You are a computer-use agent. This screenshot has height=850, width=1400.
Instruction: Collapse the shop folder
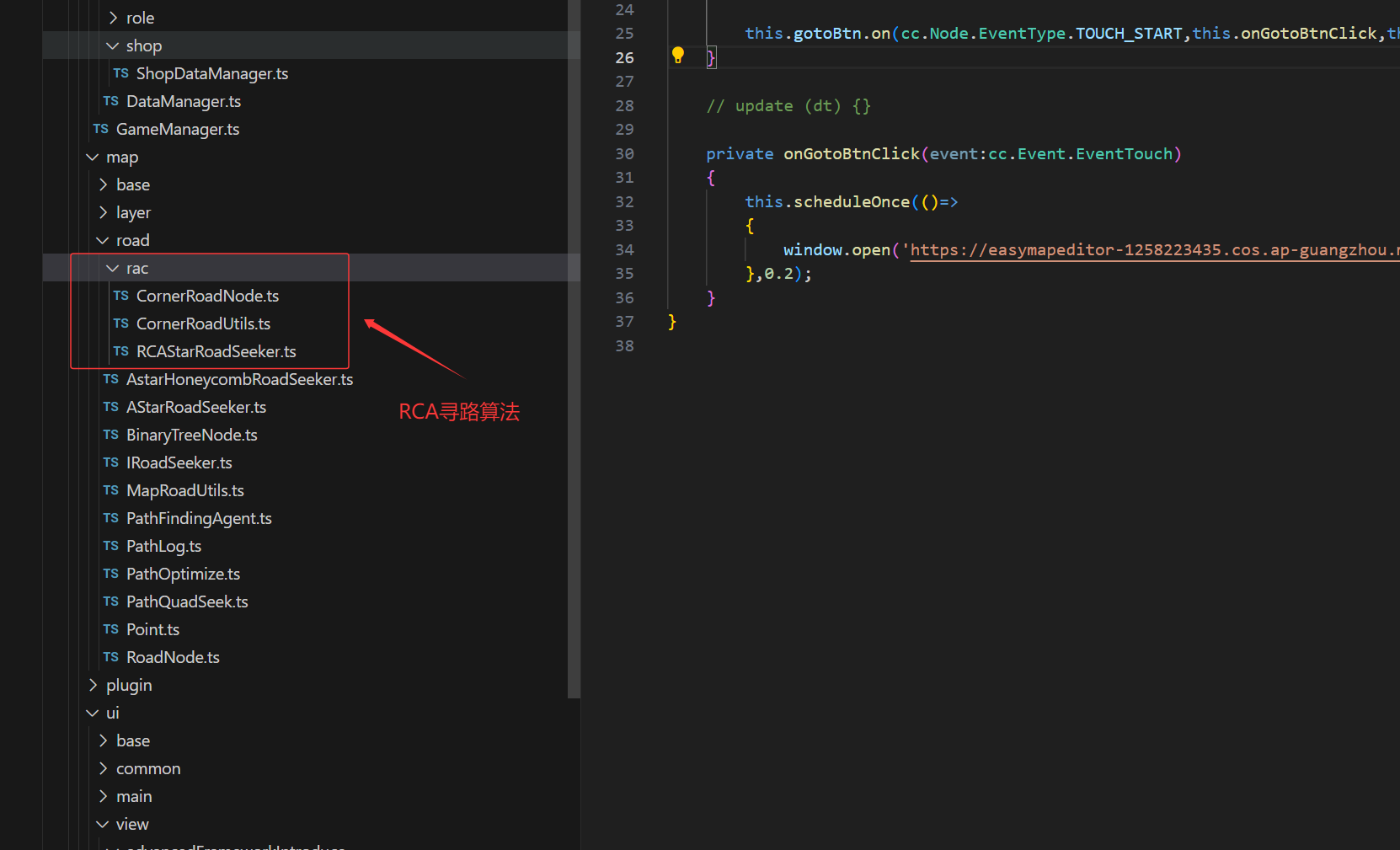(113, 45)
